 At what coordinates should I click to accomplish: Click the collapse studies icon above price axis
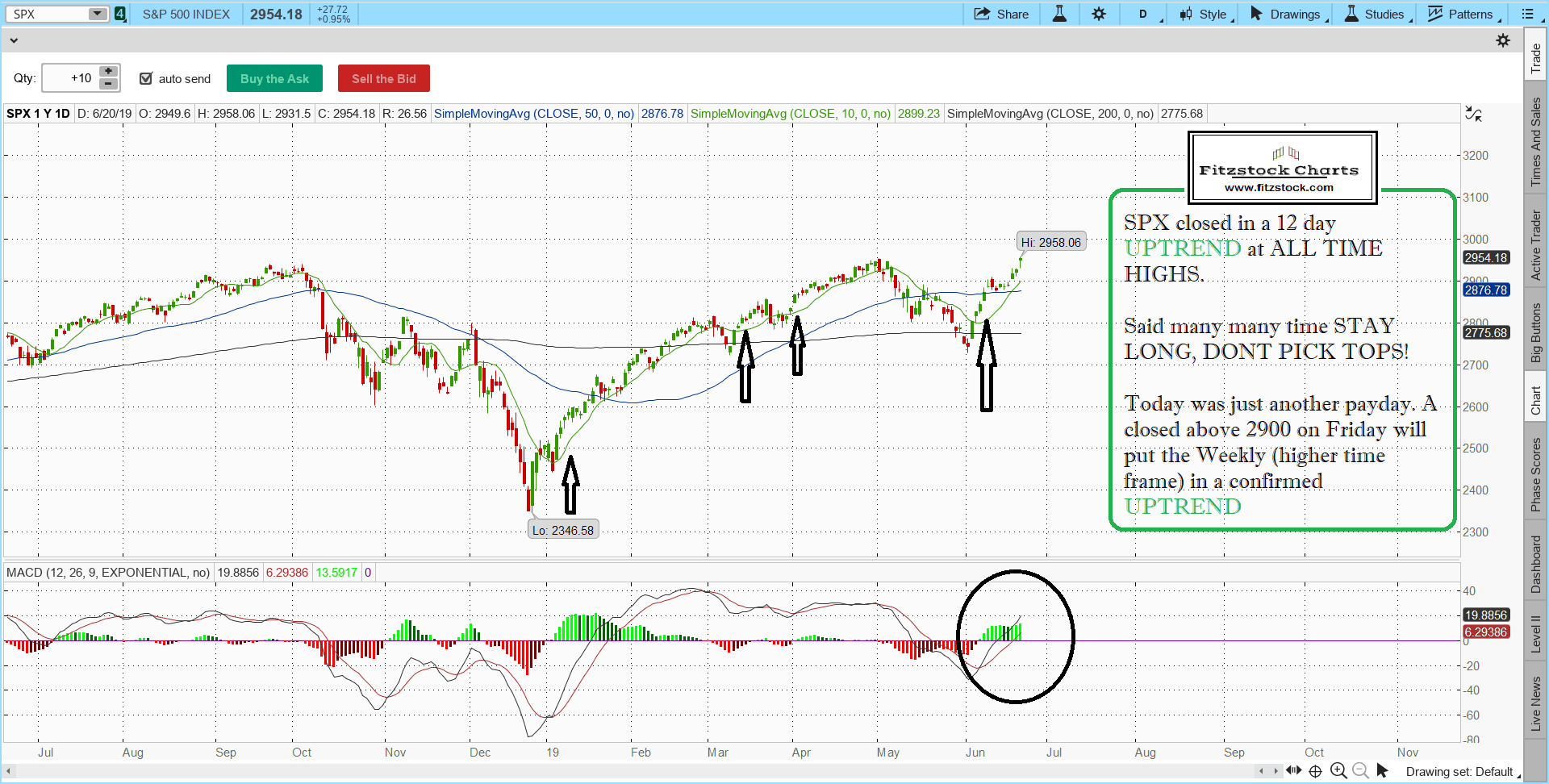click(1473, 115)
